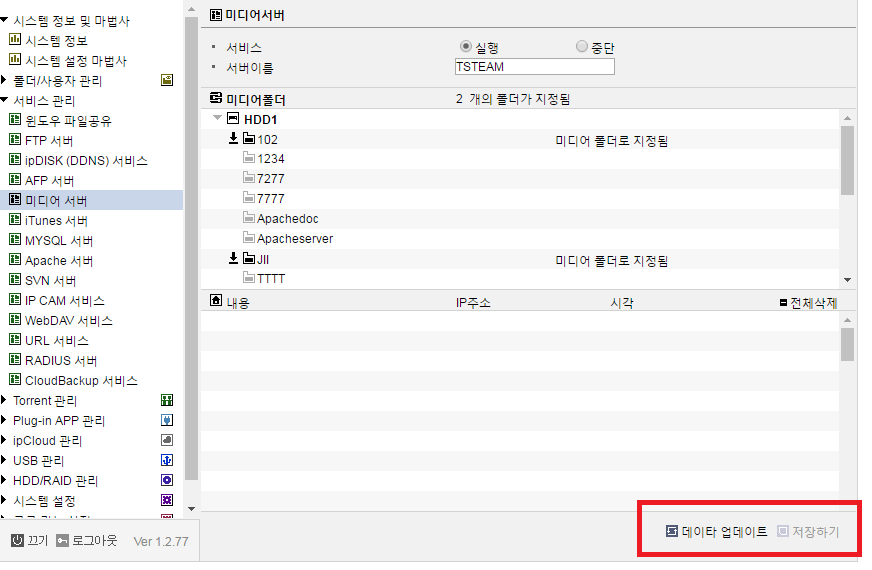Click the HDD/RAID 관리 disk icon
The height and width of the screenshot is (570, 872).
pyautogui.click(x=167, y=480)
